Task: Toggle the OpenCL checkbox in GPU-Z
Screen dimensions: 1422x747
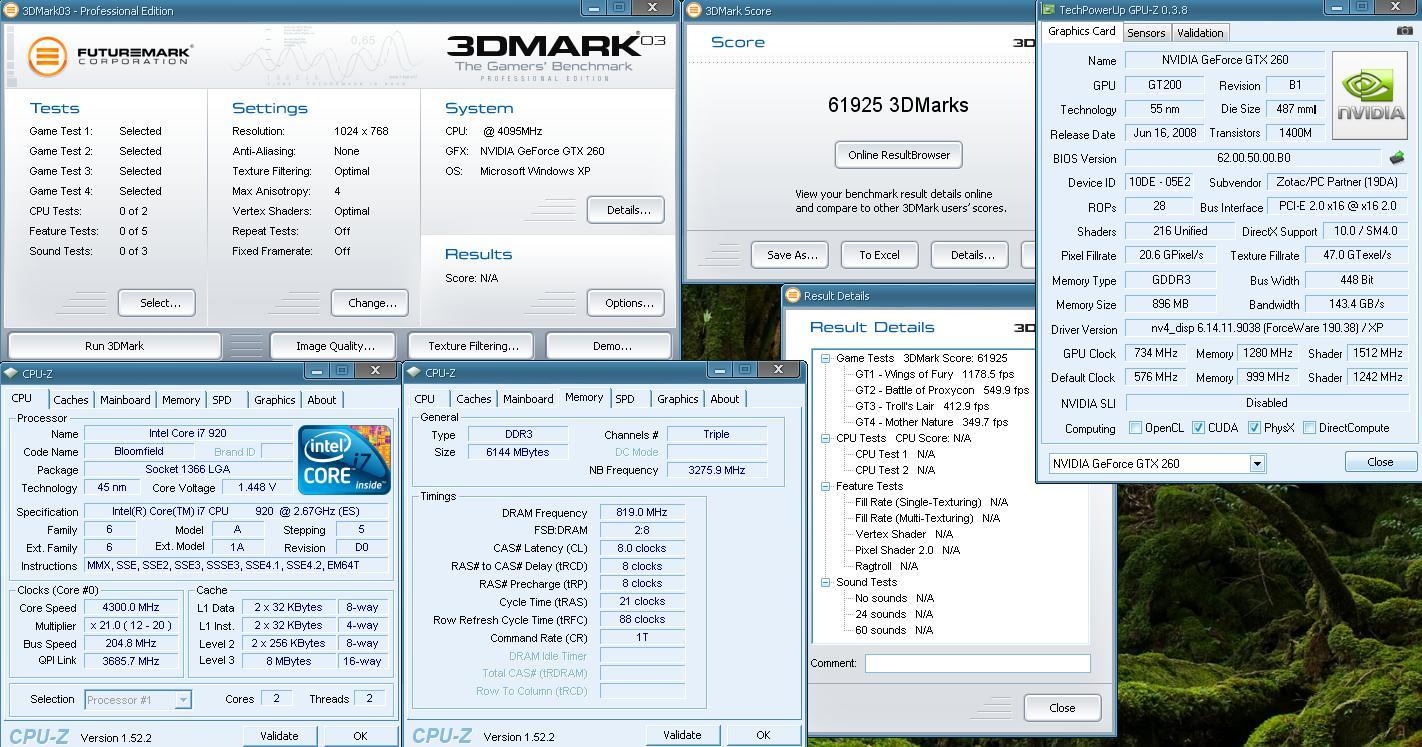Action: (x=1135, y=428)
